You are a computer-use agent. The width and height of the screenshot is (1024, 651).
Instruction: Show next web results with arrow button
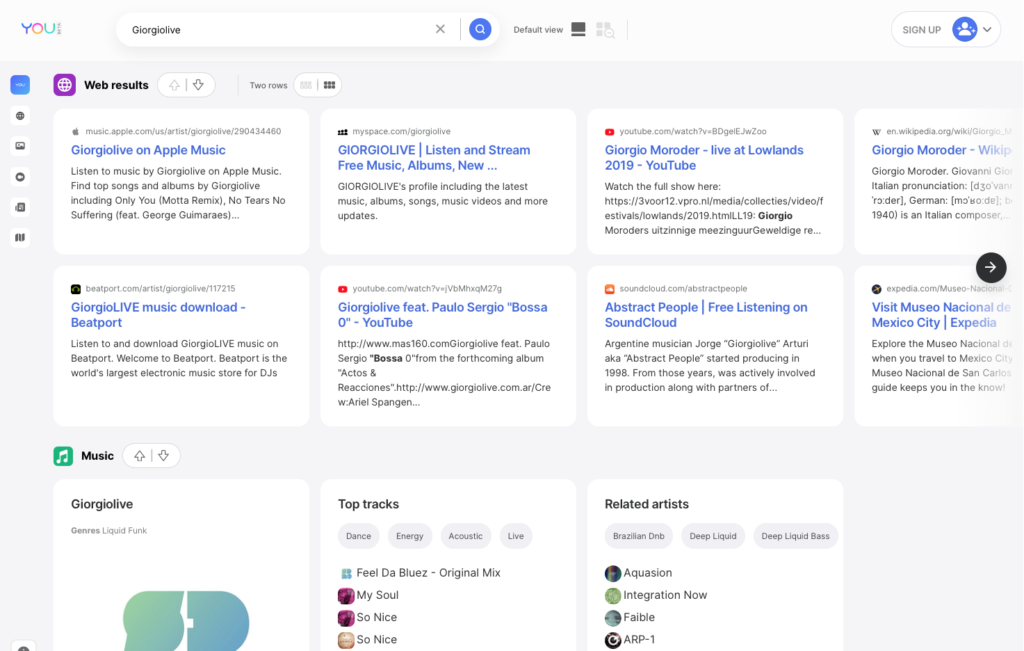(991, 267)
